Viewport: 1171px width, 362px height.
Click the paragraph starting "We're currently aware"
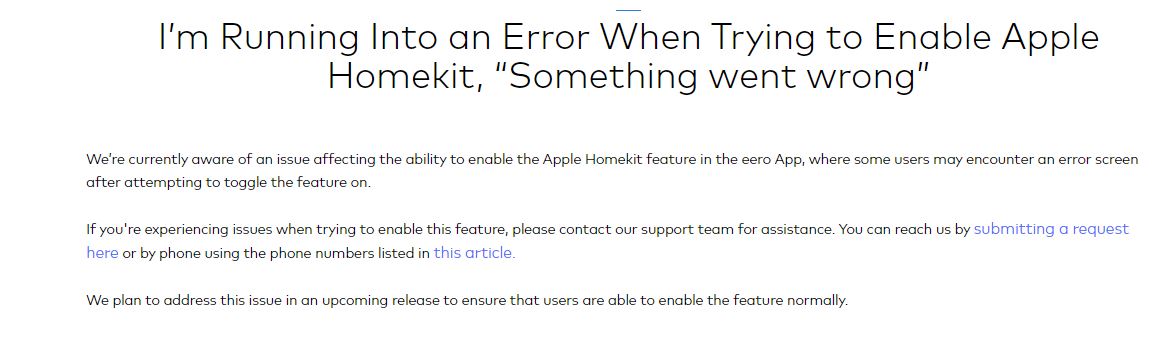click(612, 171)
